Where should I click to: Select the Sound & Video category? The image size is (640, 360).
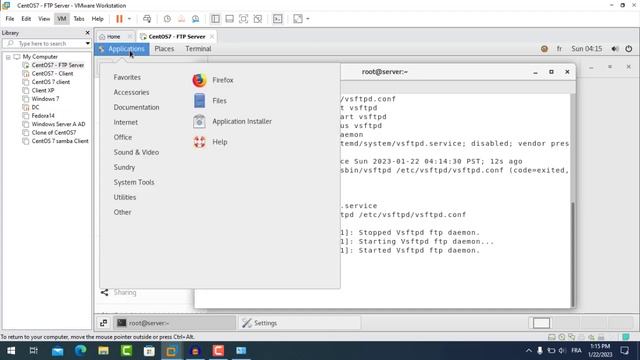(136, 152)
